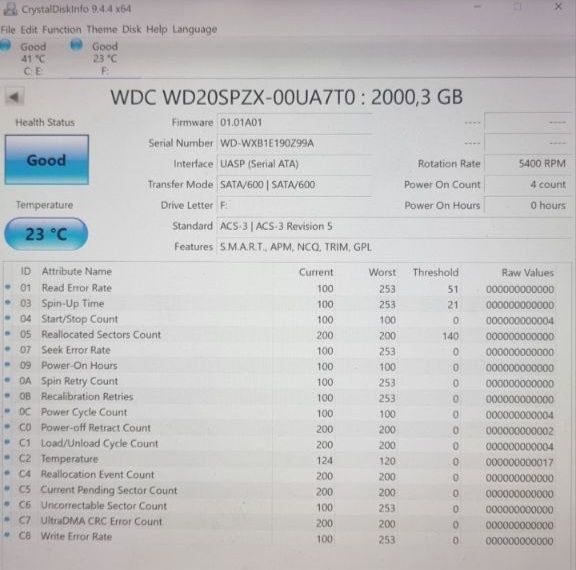Open the Theme menu
The height and width of the screenshot is (570, 576).
[102, 29]
